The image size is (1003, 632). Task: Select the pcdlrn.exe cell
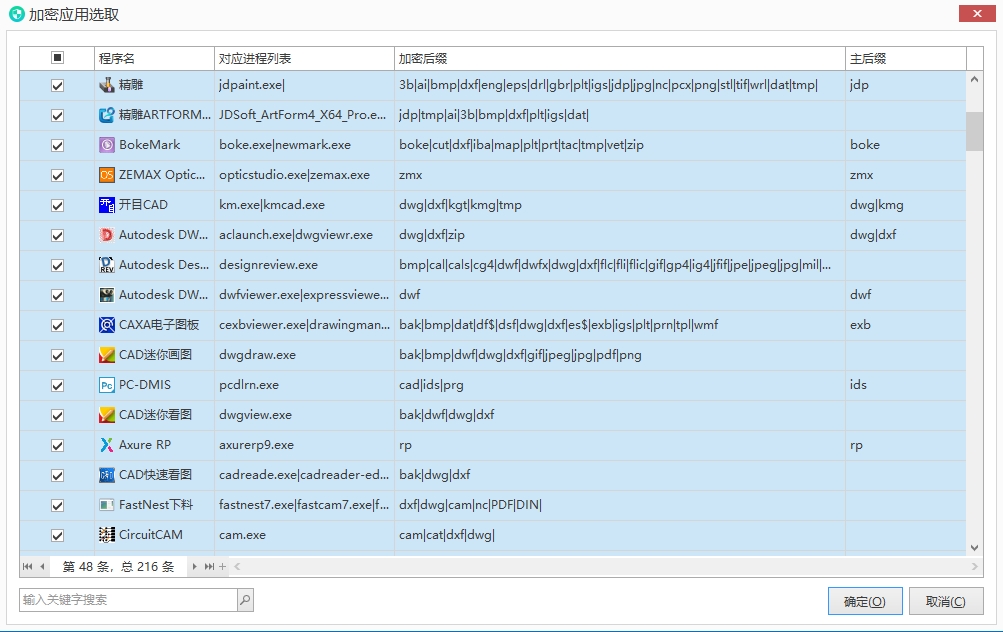pos(304,385)
